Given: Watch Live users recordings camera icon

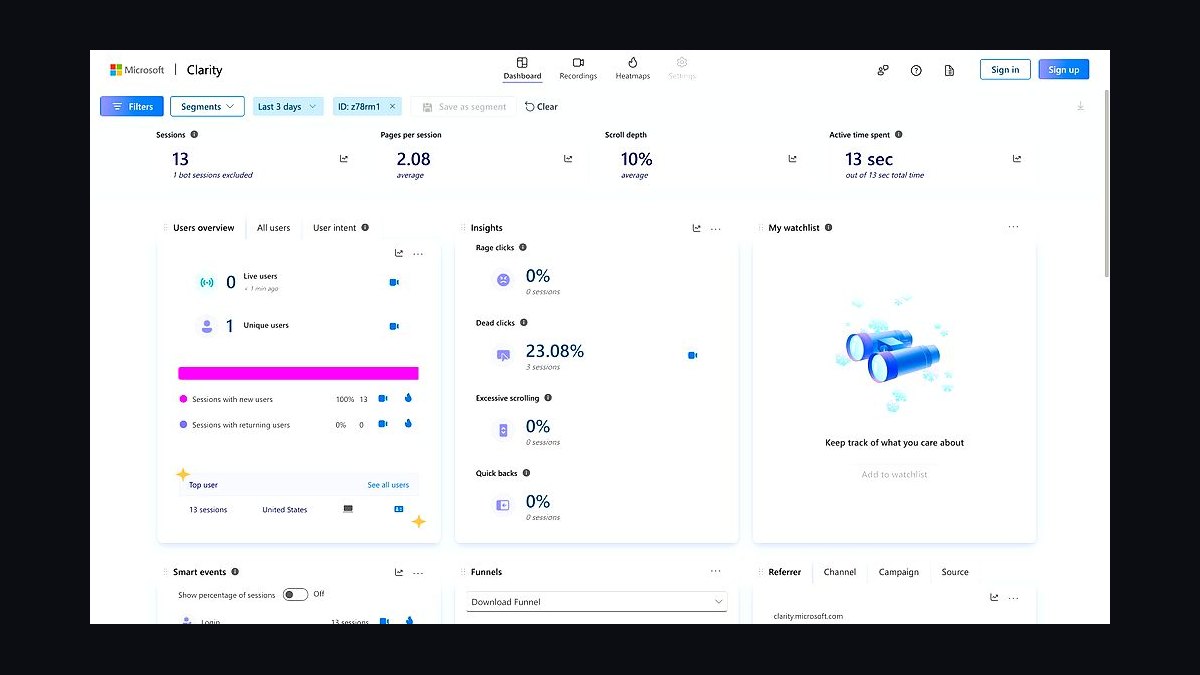Looking at the screenshot, I should click(x=394, y=282).
